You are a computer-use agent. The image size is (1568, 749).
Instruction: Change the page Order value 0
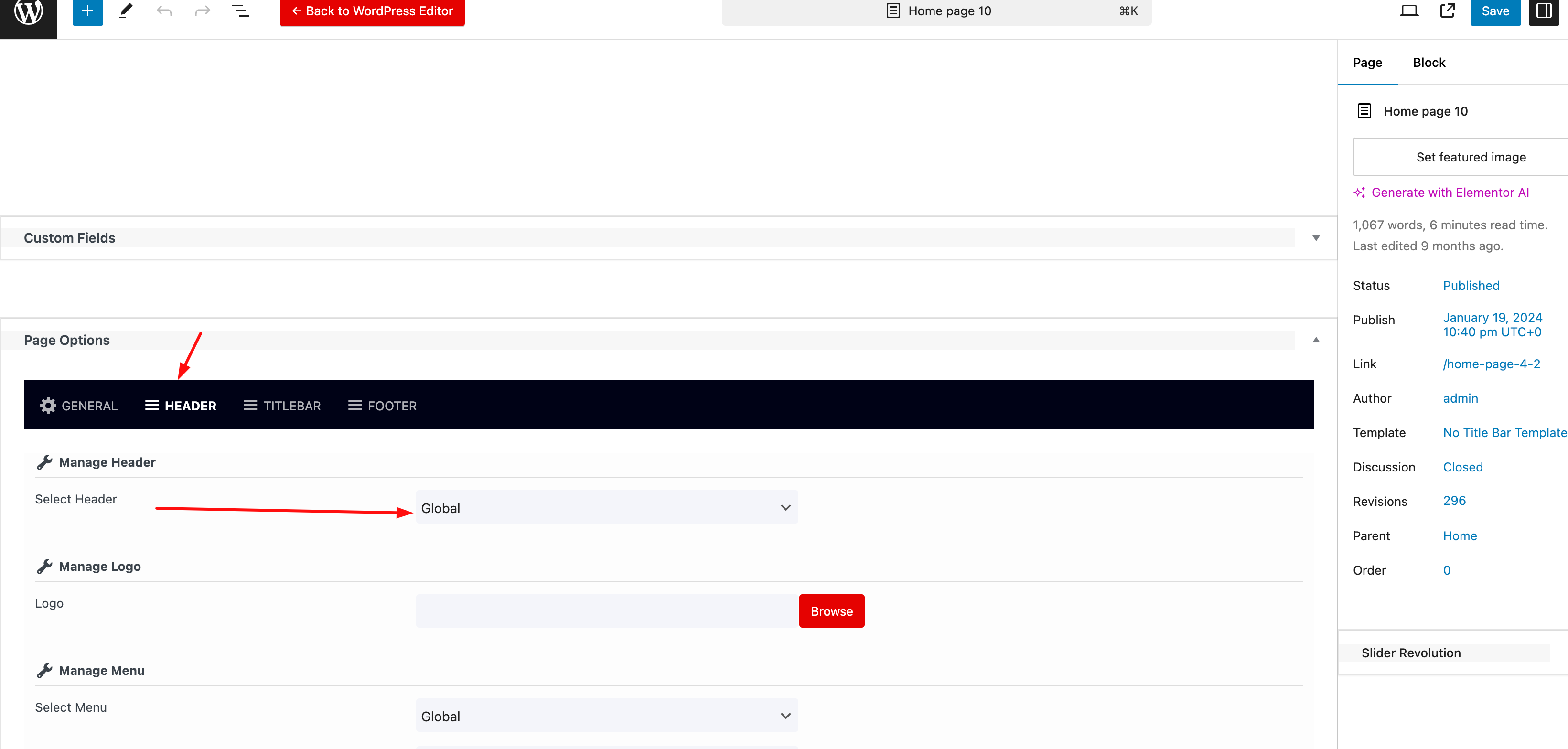pyautogui.click(x=1447, y=571)
